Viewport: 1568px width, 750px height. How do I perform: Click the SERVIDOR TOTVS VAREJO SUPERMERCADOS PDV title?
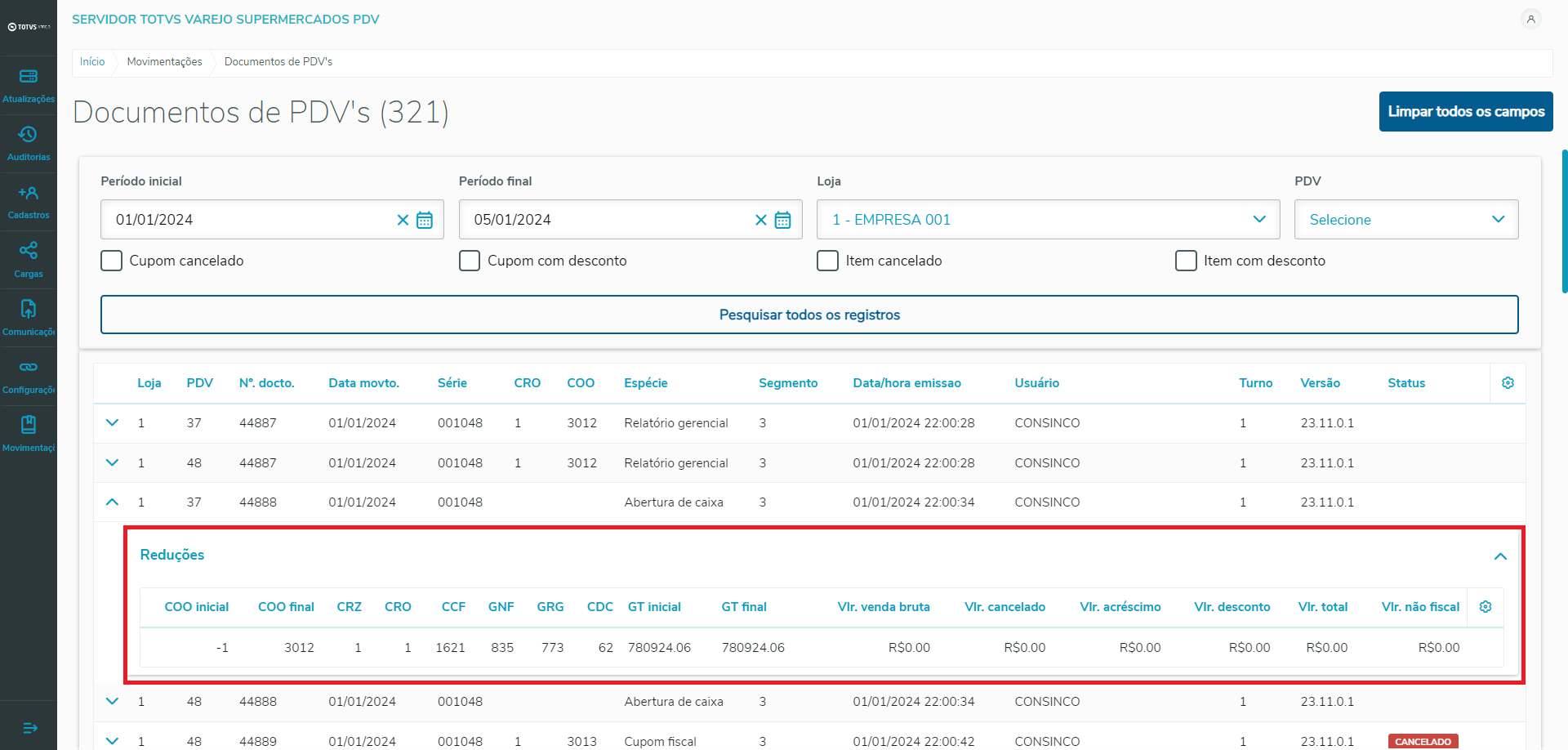click(x=225, y=20)
